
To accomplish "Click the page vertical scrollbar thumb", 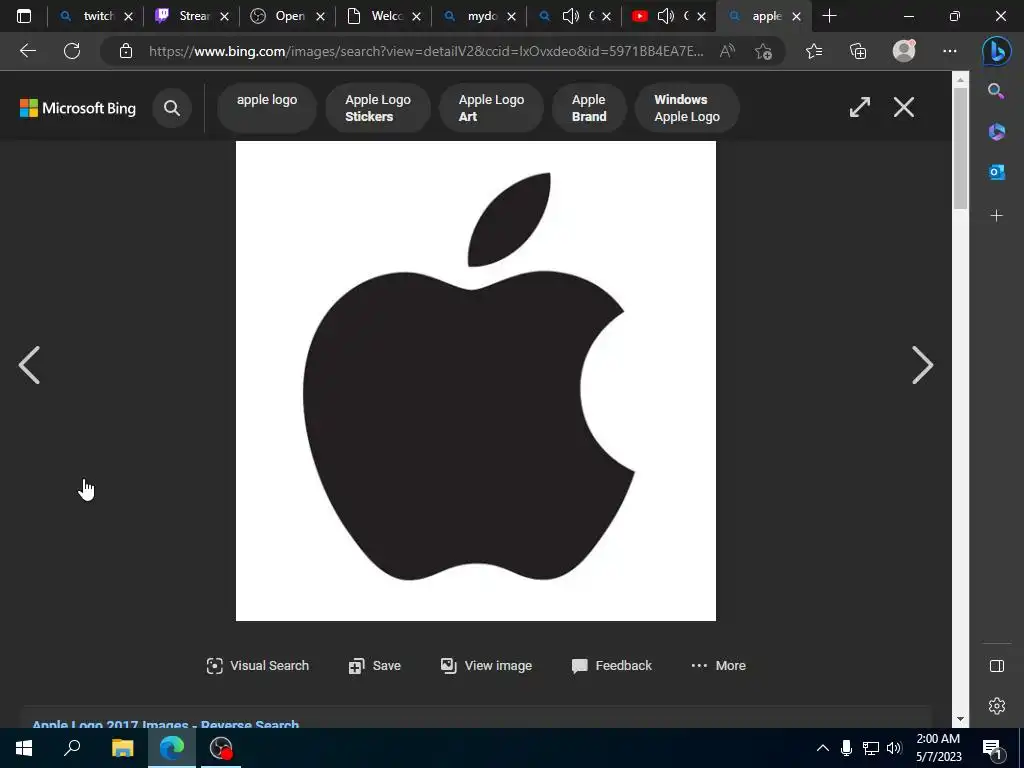I will [959, 149].
